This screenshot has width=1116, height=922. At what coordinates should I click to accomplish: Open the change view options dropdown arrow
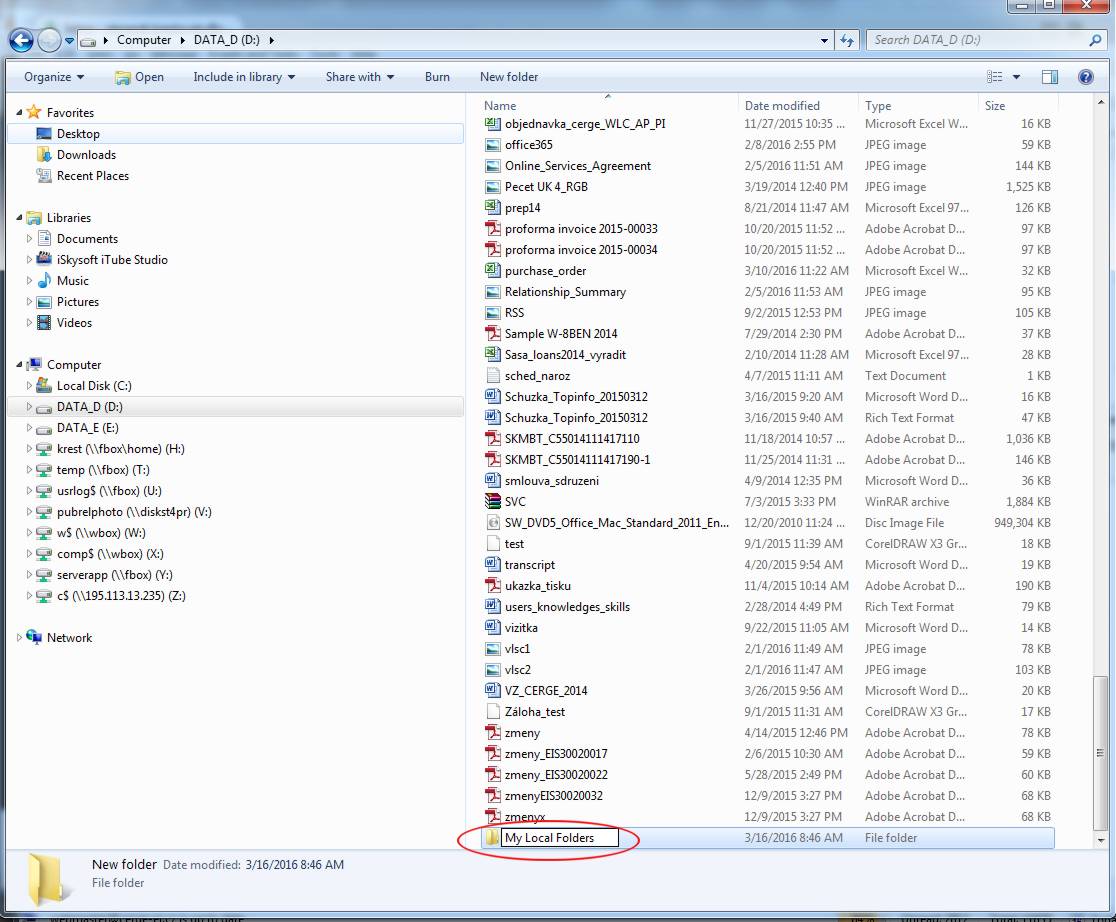click(1016, 77)
